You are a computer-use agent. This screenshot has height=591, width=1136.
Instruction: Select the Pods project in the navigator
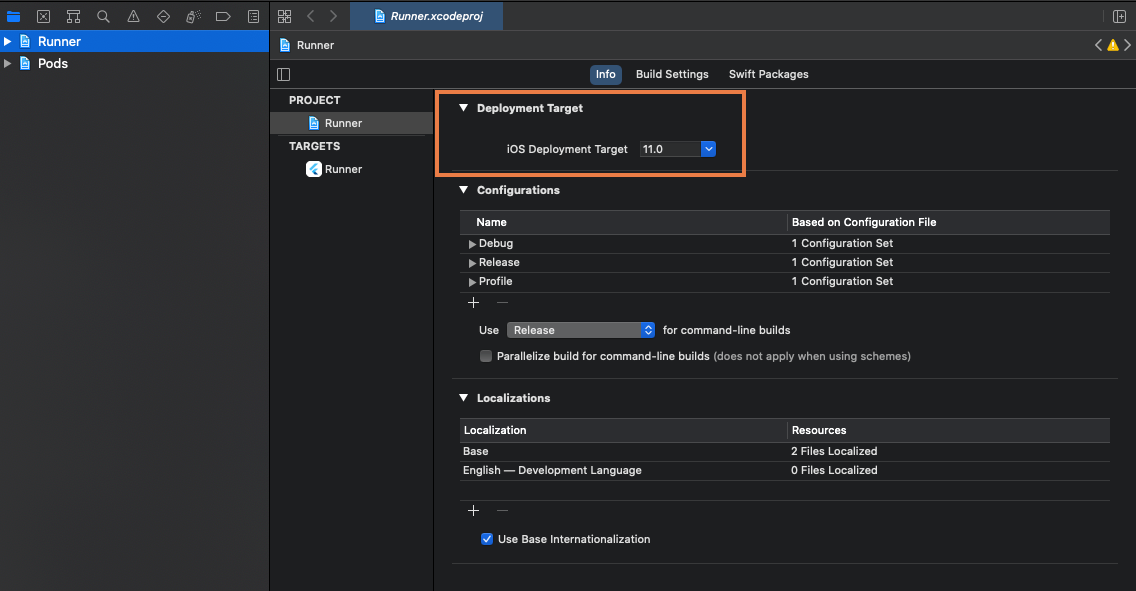(x=134, y=63)
